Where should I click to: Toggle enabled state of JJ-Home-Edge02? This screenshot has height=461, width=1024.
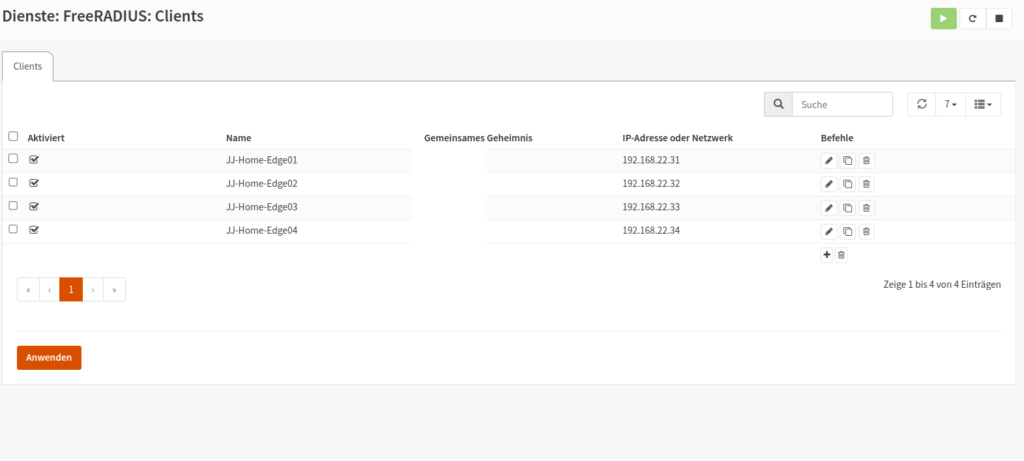[x=34, y=183]
